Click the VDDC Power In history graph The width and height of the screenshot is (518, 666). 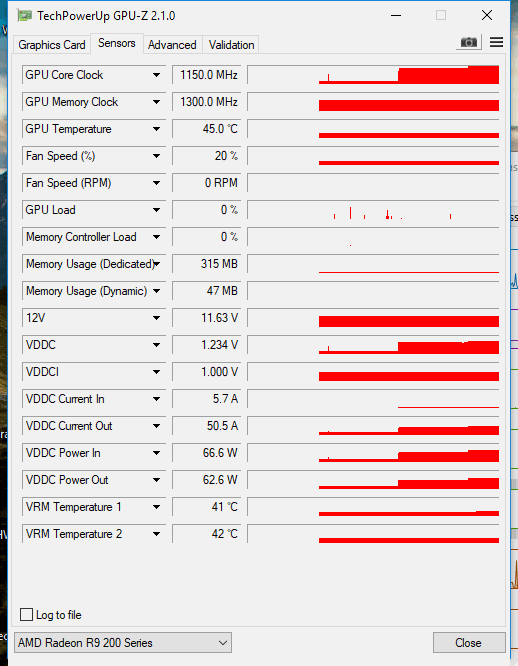pos(373,453)
